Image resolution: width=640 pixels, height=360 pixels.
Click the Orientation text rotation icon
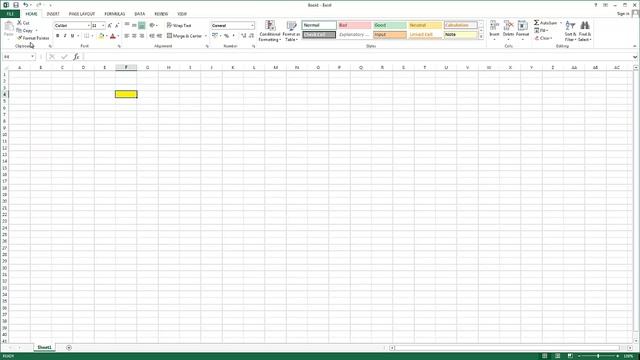pyautogui.click(x=152, y=25)
